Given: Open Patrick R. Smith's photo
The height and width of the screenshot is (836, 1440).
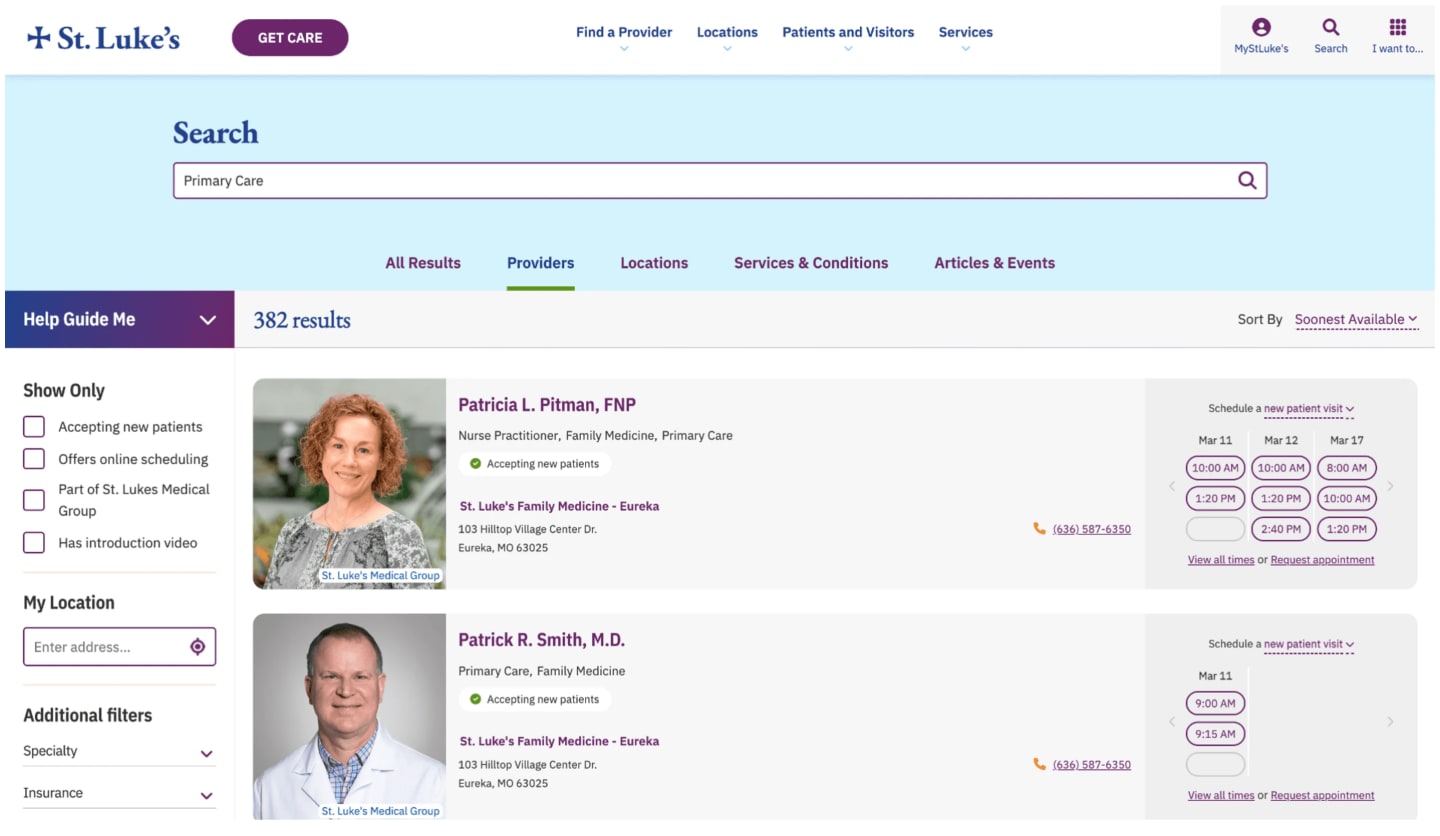Looking at the screenshot, I should pyautogui.click(x=349, y=717).
